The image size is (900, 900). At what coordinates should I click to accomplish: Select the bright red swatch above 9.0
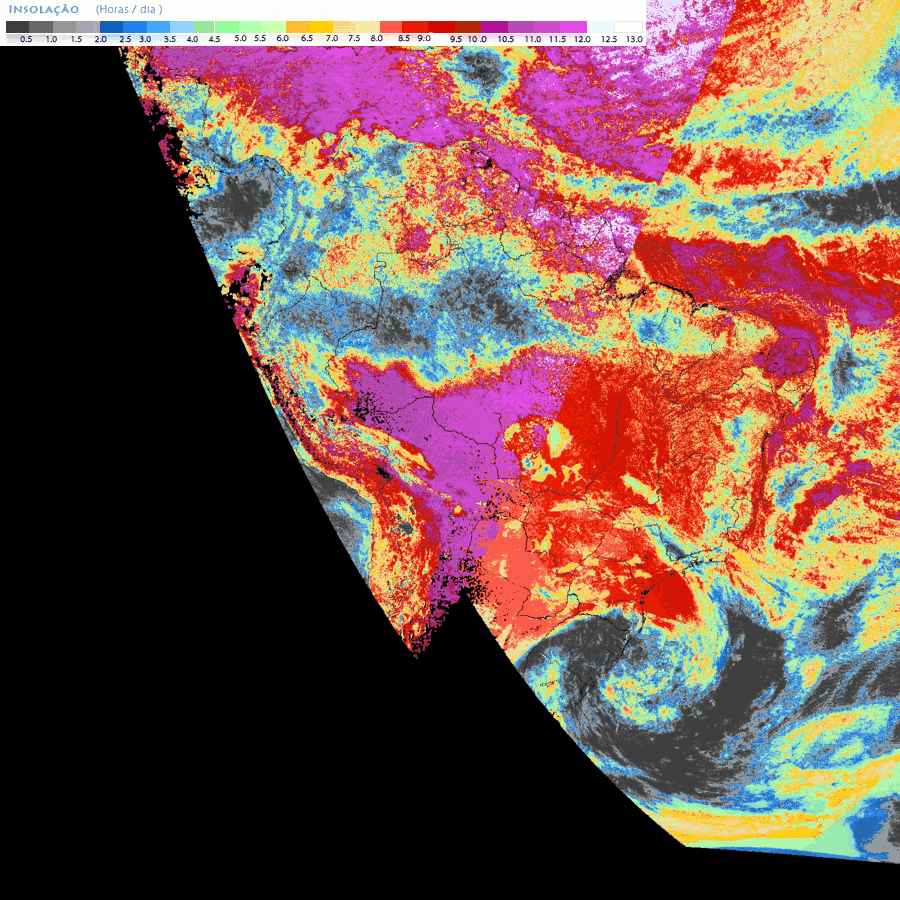(415, 27)
